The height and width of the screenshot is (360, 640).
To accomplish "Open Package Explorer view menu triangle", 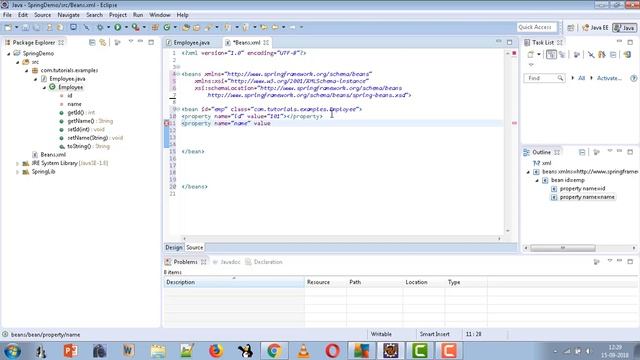I will pos(131,42).
